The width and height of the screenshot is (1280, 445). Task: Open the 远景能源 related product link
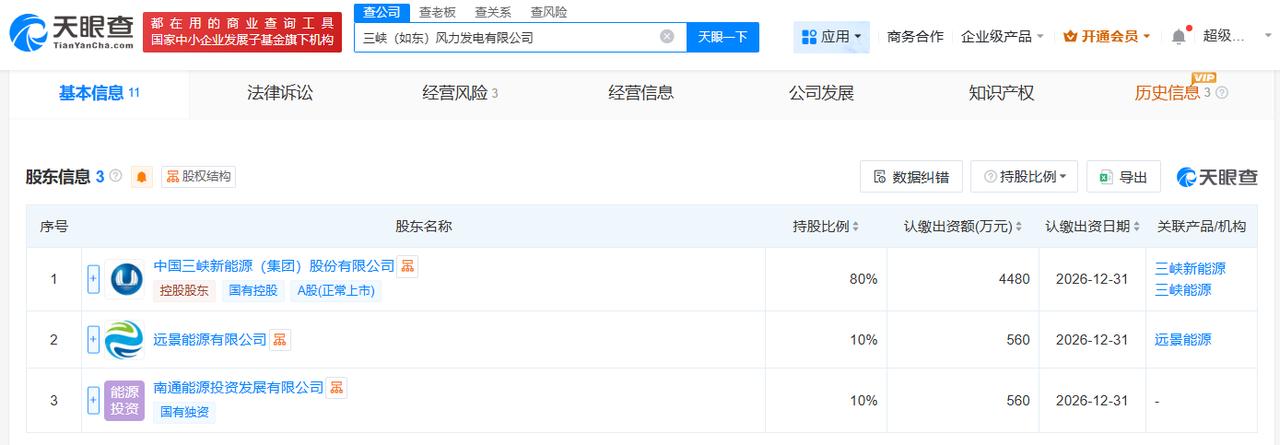1183,340
